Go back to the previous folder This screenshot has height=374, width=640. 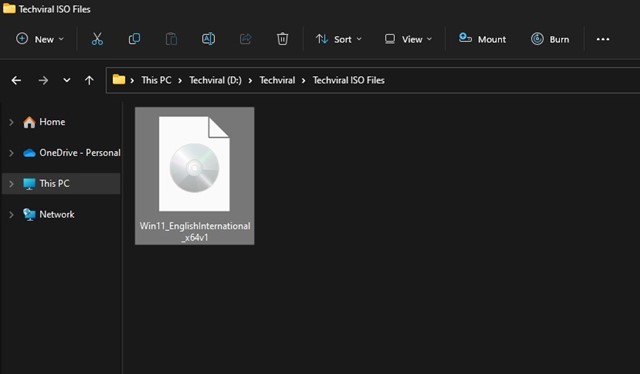(16, 80)
